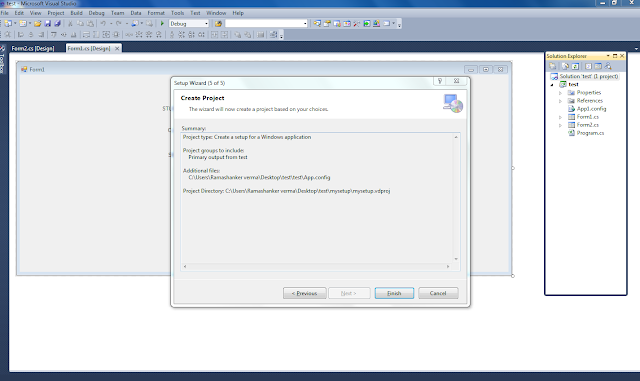Image resolution: width=640 pixels, height=381 pixels.
Task: Click 'Primary output from test' summary line
Action: click(218, 157)
